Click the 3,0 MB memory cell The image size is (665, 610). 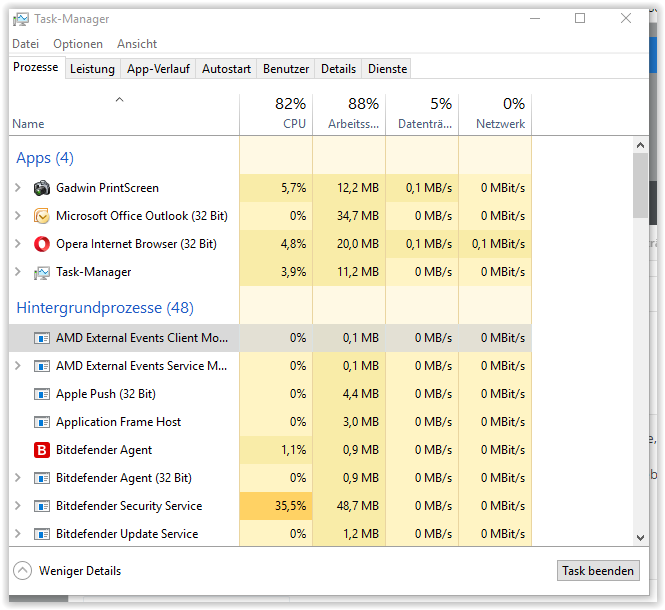click(349, 422)
